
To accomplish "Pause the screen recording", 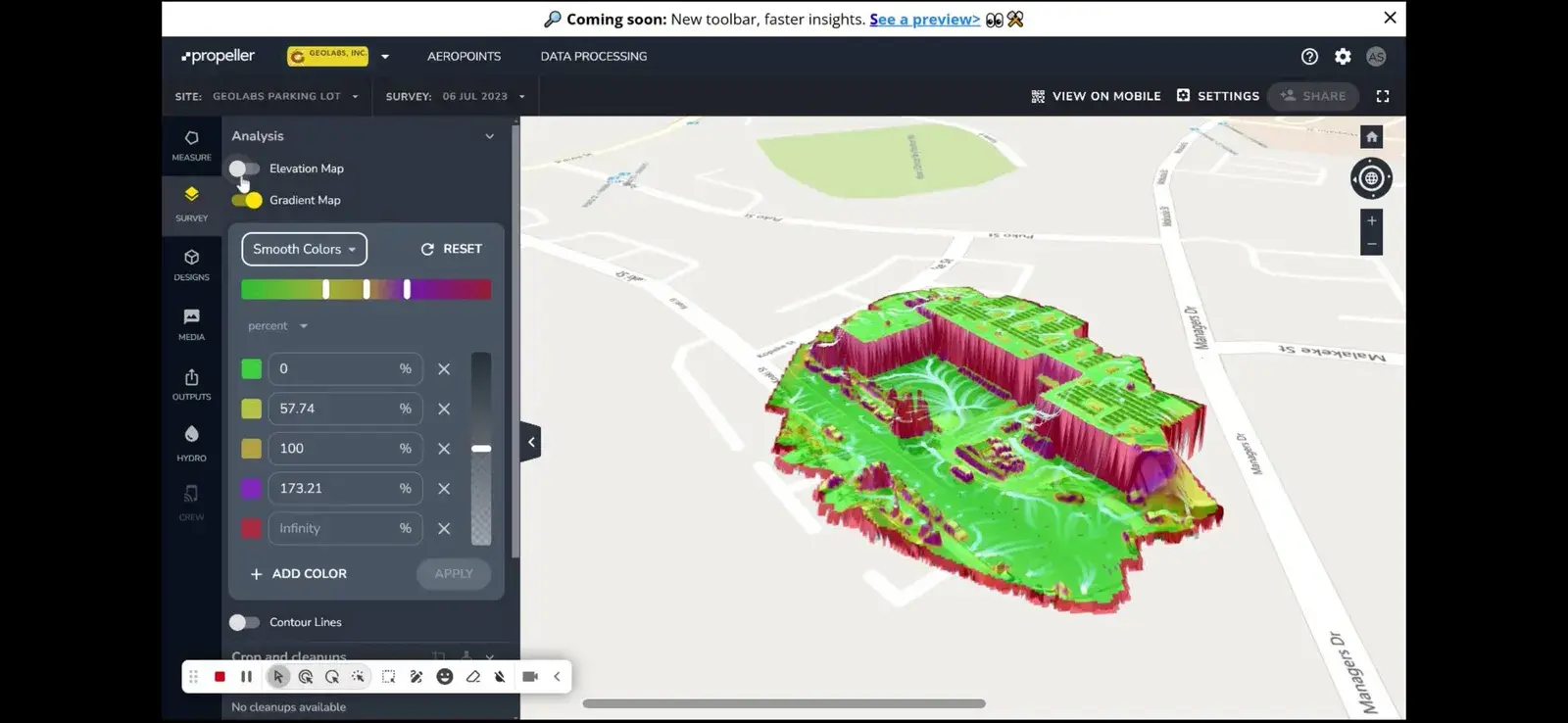I will tap(246, 677).
